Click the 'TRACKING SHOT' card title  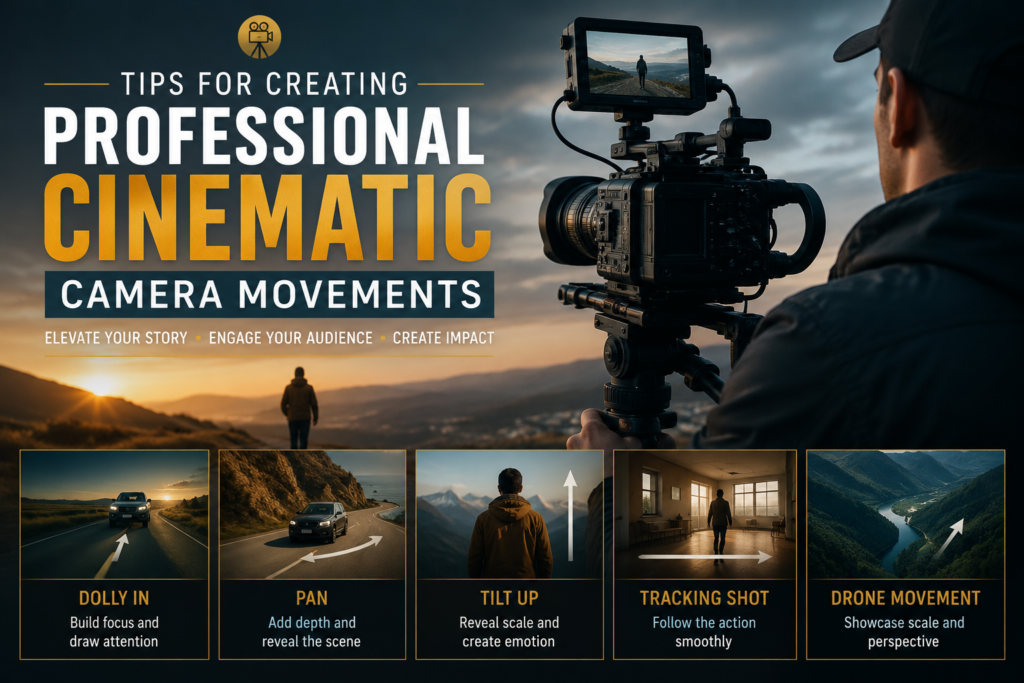tap(704, 598)
